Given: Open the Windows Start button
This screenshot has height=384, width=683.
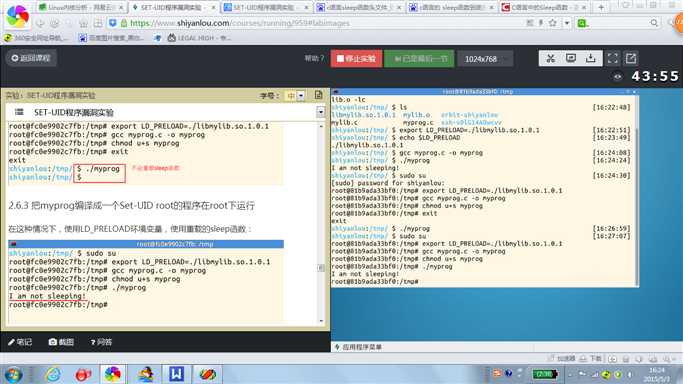Looking at the screenshot, I should [13, 374].
